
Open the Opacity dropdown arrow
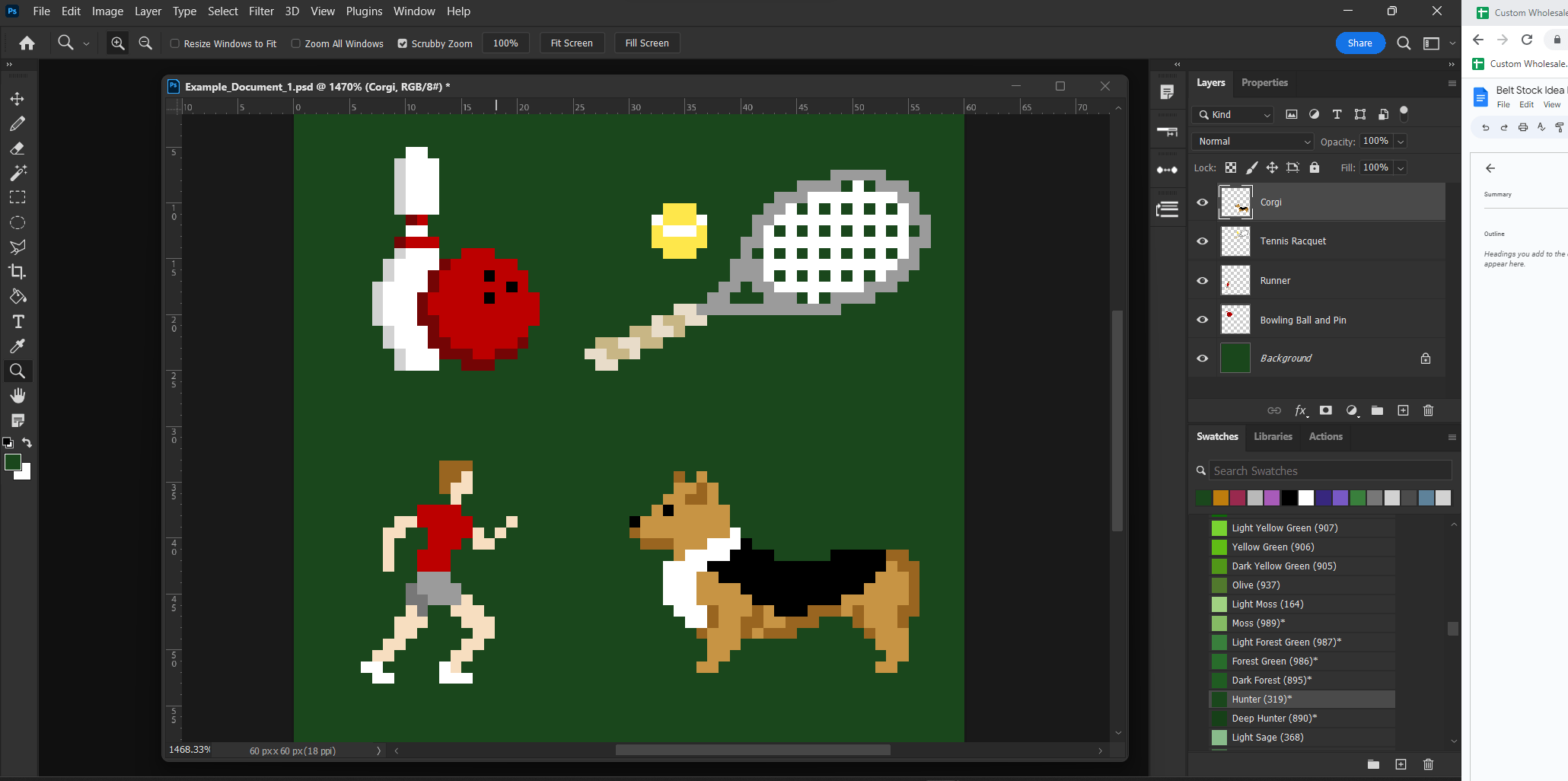click(x=1399, y=141)
